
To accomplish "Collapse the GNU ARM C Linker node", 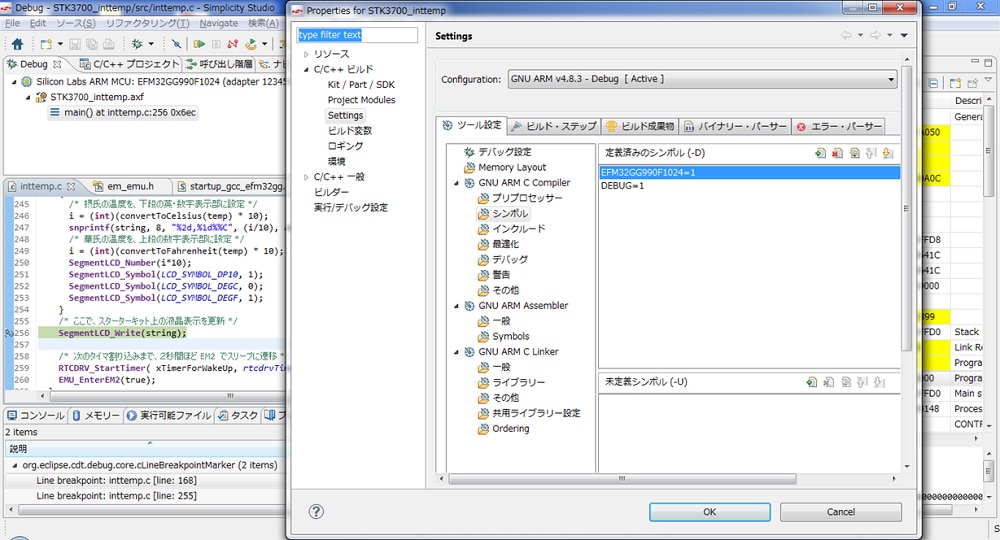I will point(456,352).
